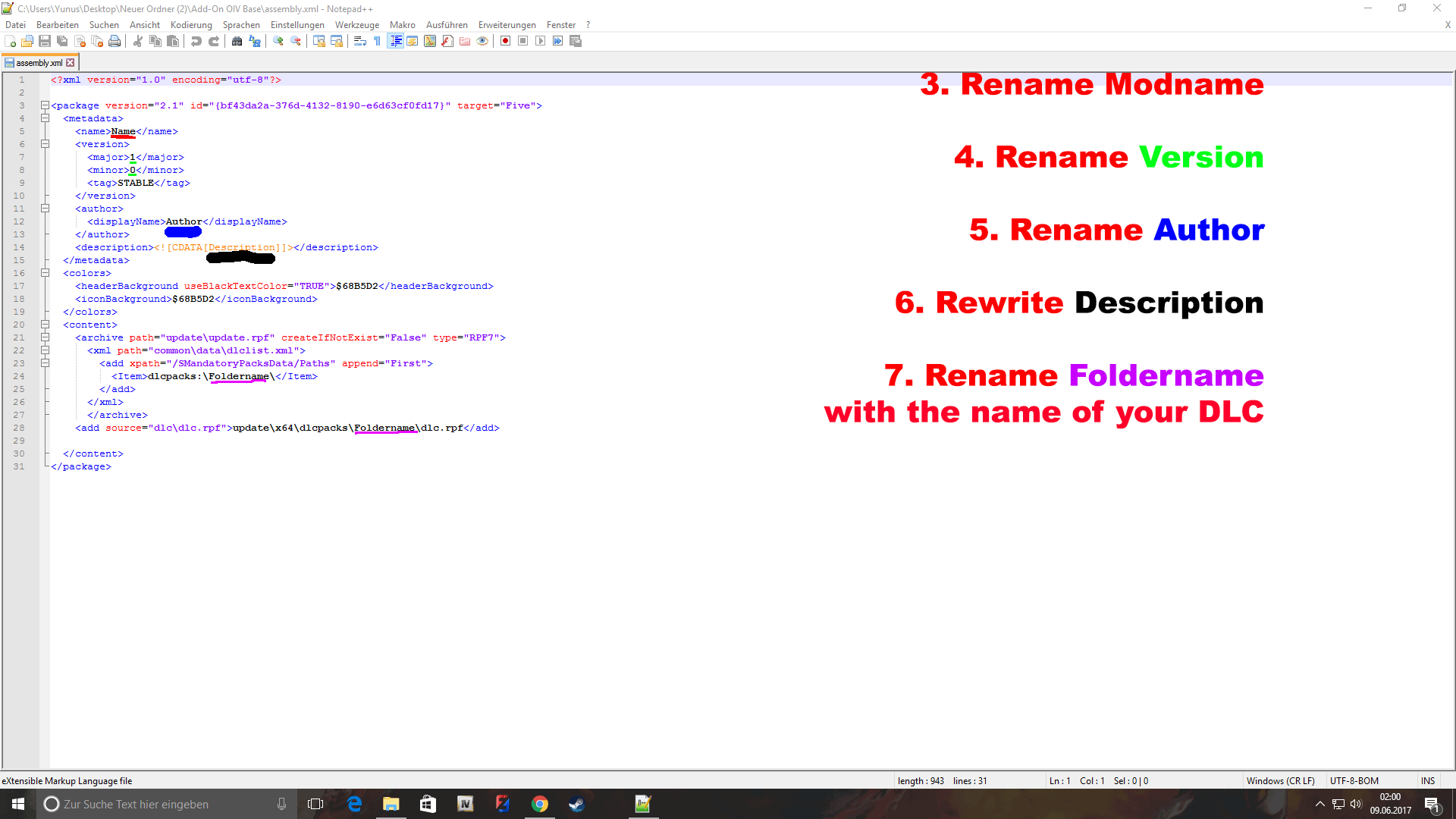1456x819 pixels.
Task: Click the INS insert mode indicator
Action: (1428, 781)
